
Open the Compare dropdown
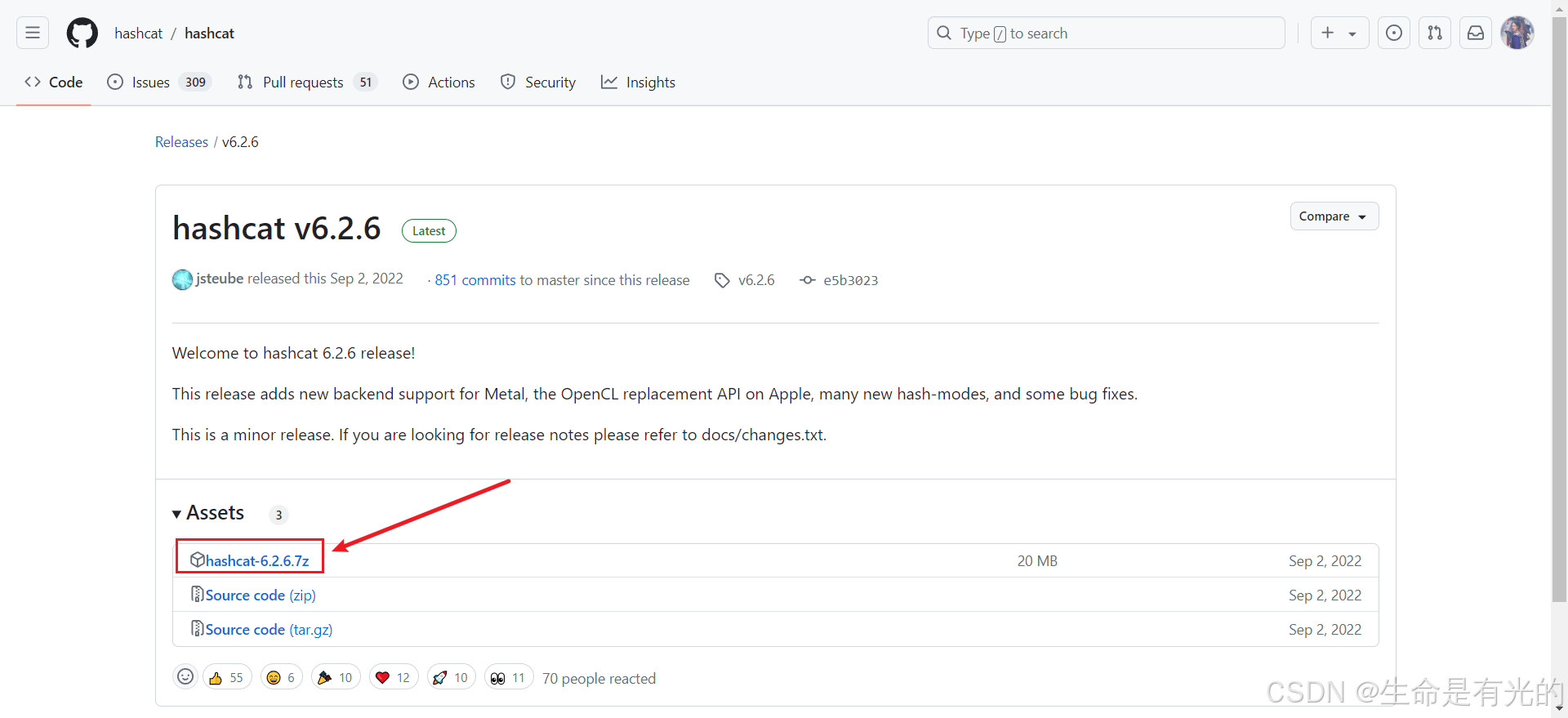[1334, 216]
